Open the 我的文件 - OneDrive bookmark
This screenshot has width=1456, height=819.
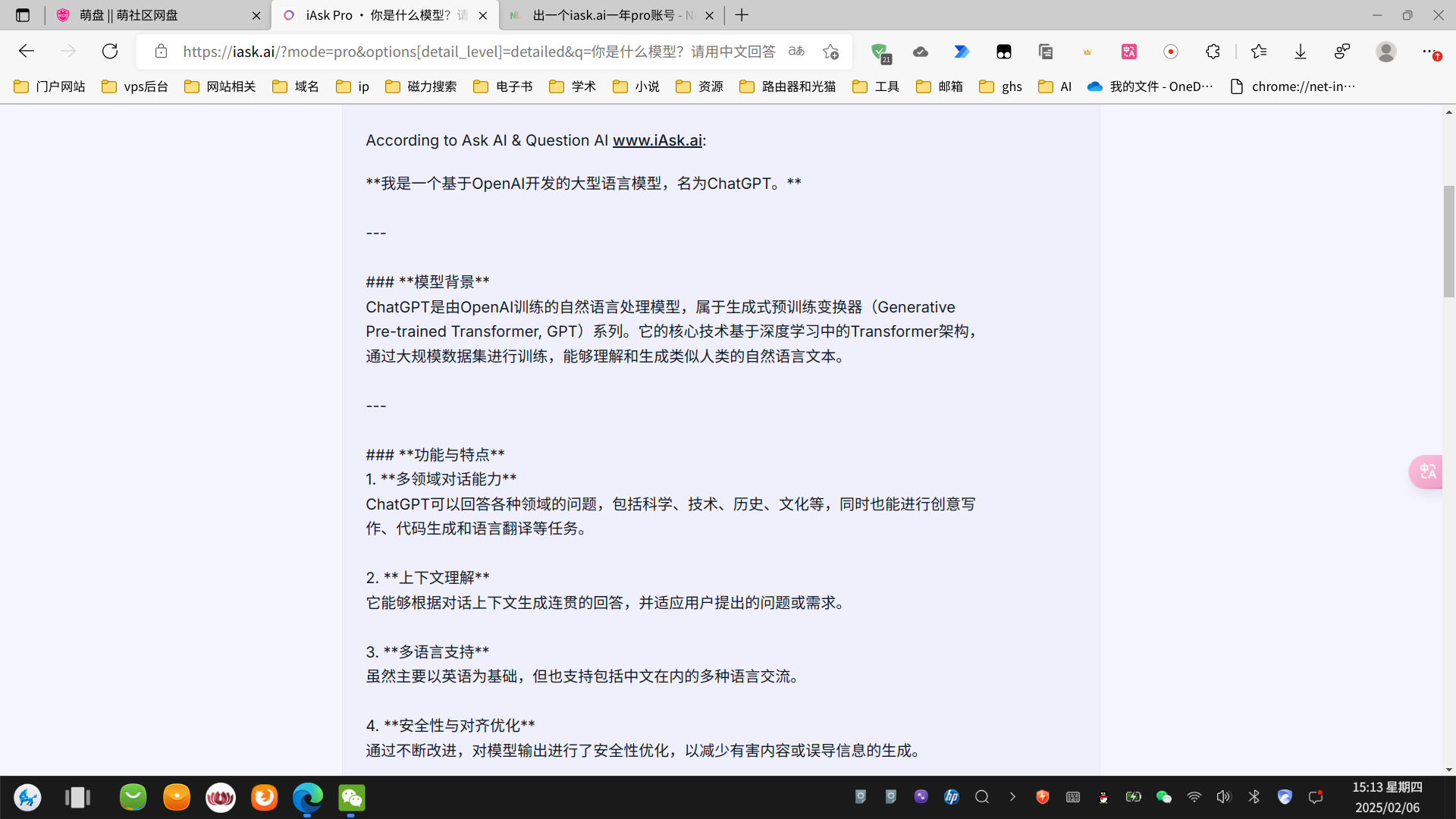point(1150,86)
